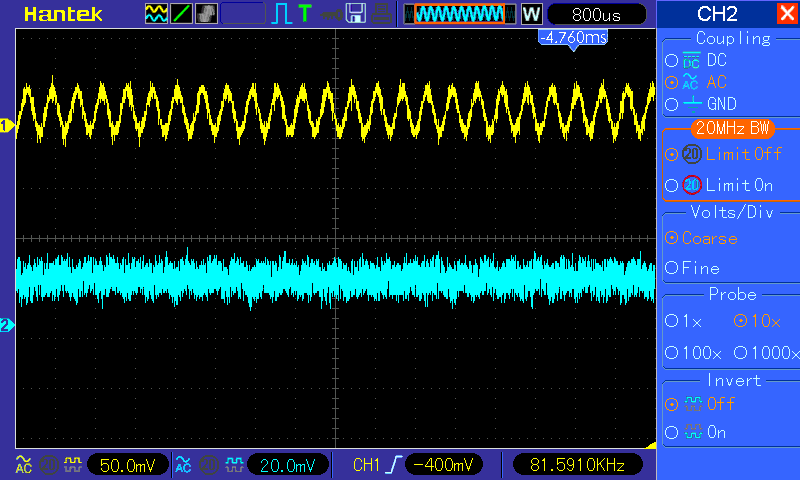The height and width of the screenshot is (480, 800).
Task: Click the printer icon
Action: click(381, 14)
